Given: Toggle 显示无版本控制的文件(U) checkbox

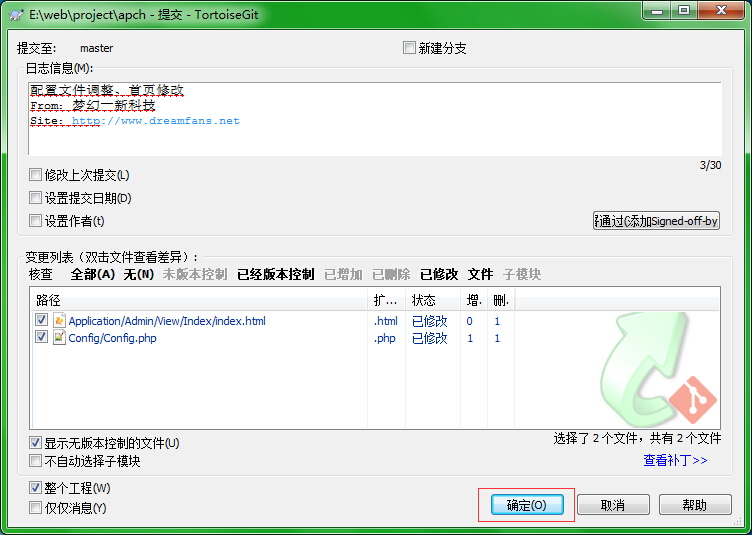Looking at the screenshot, I should coord(35,442).
